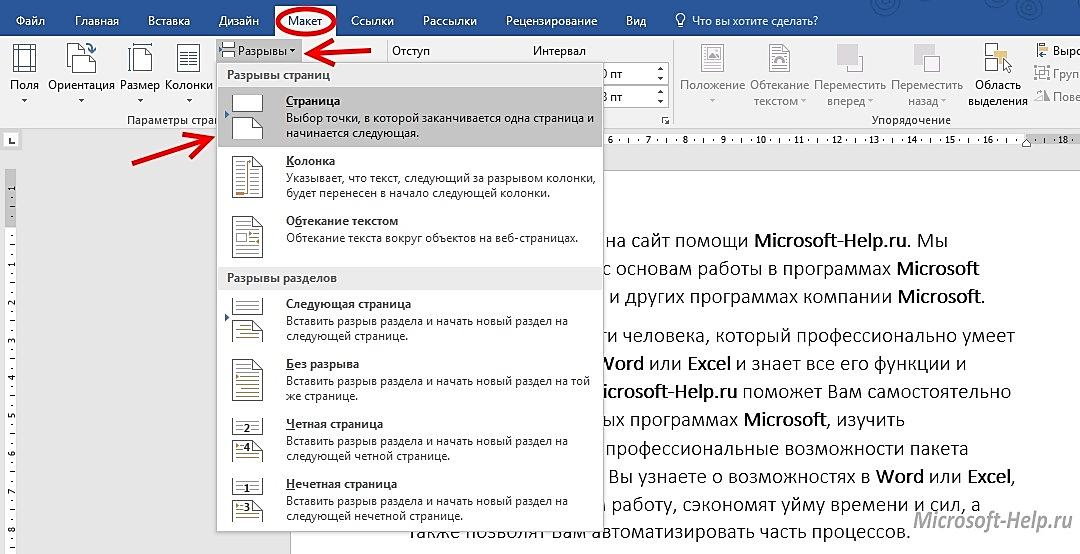Expand the Размер dropdown arrow
1080x554 pixels.
click(140, 101)
